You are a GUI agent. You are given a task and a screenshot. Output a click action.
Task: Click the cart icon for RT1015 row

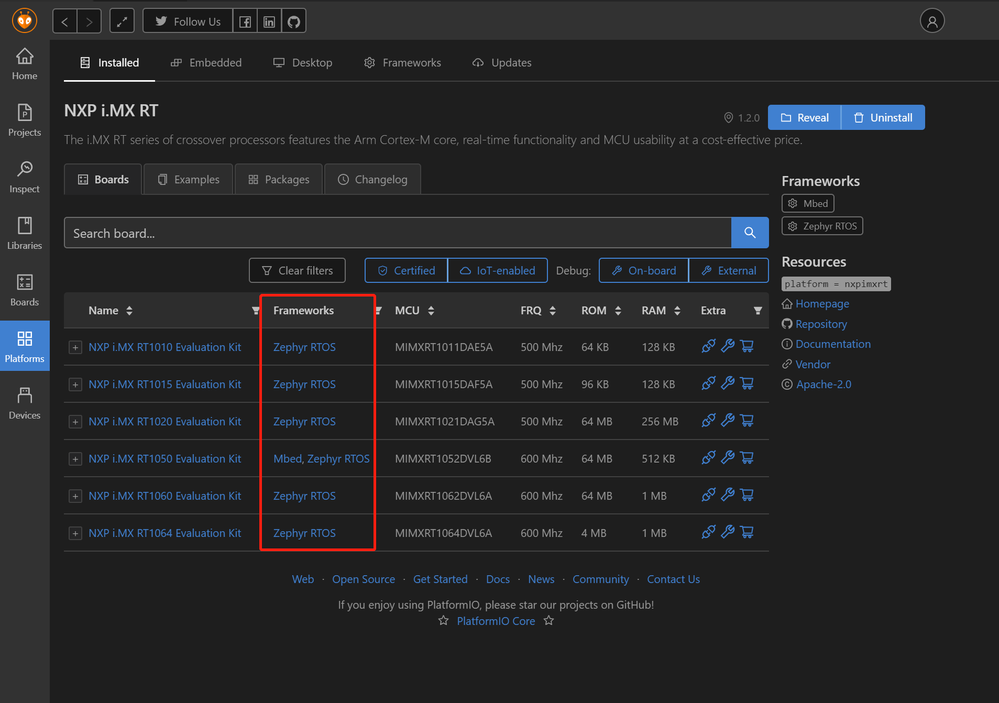click(x=747, y=383)
